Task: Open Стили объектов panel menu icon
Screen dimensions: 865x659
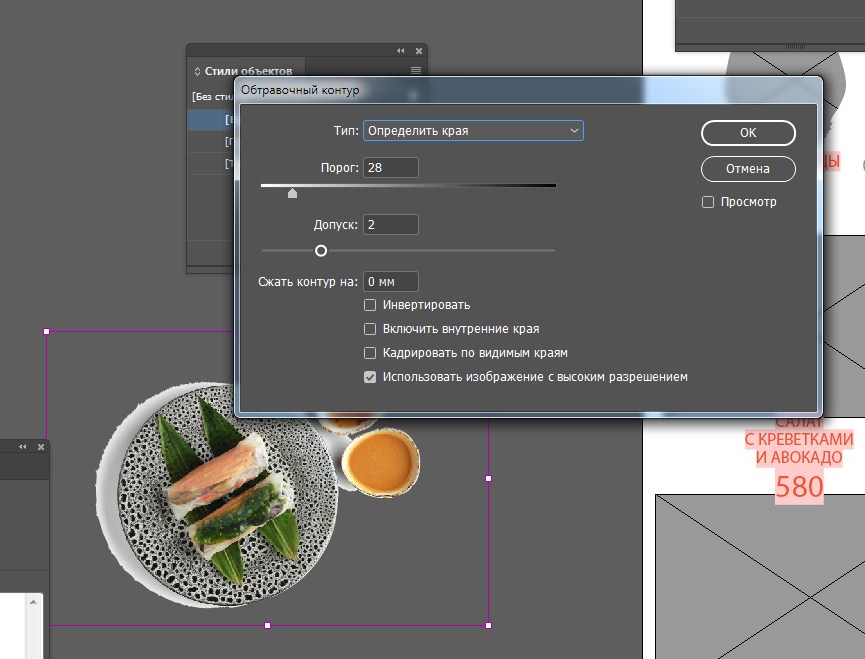Action: (416, 71)
